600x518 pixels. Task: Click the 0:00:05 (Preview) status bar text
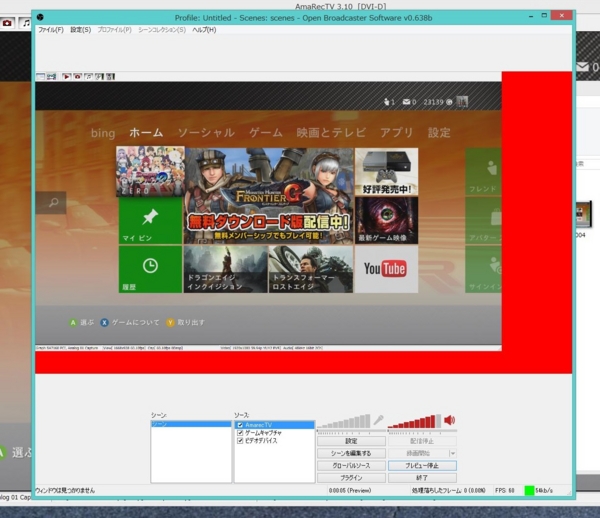point(350,490)
